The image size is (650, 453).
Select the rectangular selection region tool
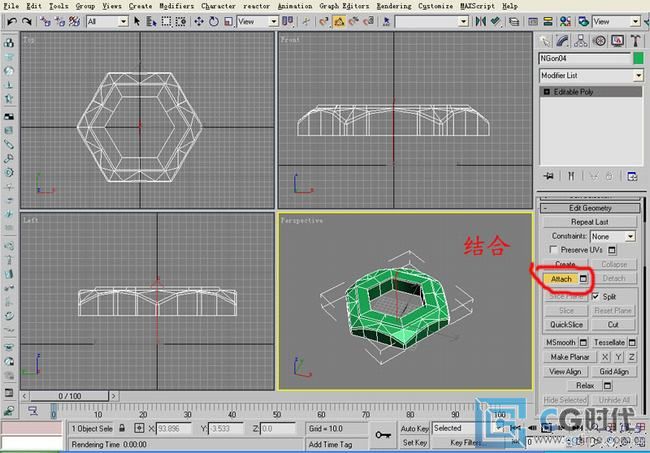[x=166, y=21]
